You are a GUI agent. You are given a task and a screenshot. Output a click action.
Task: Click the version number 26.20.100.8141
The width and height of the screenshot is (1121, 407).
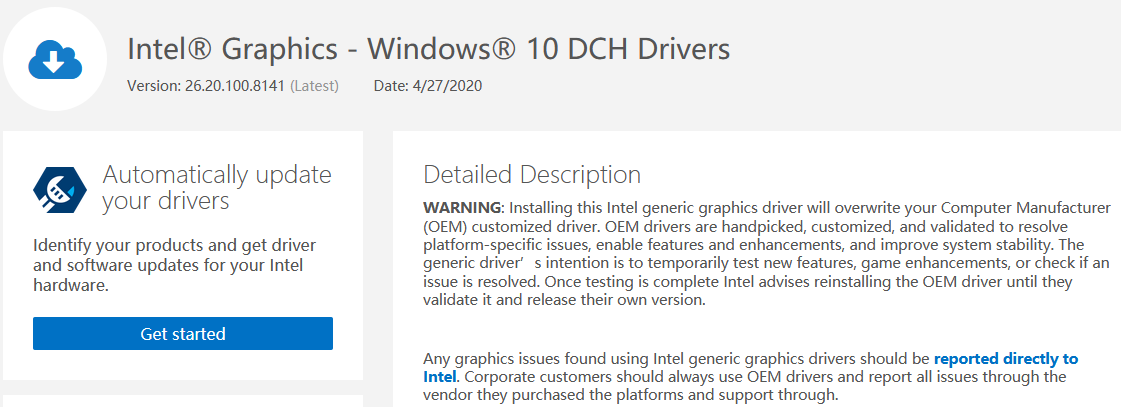pyautogui.click(x=235, y=86)
